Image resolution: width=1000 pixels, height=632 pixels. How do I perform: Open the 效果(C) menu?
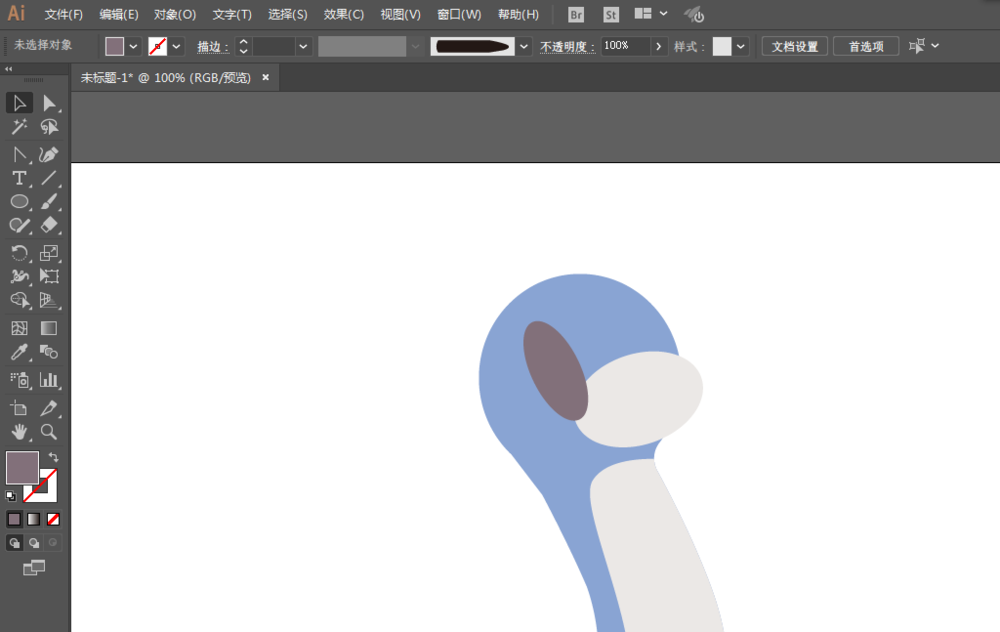[x=344, y=14]
